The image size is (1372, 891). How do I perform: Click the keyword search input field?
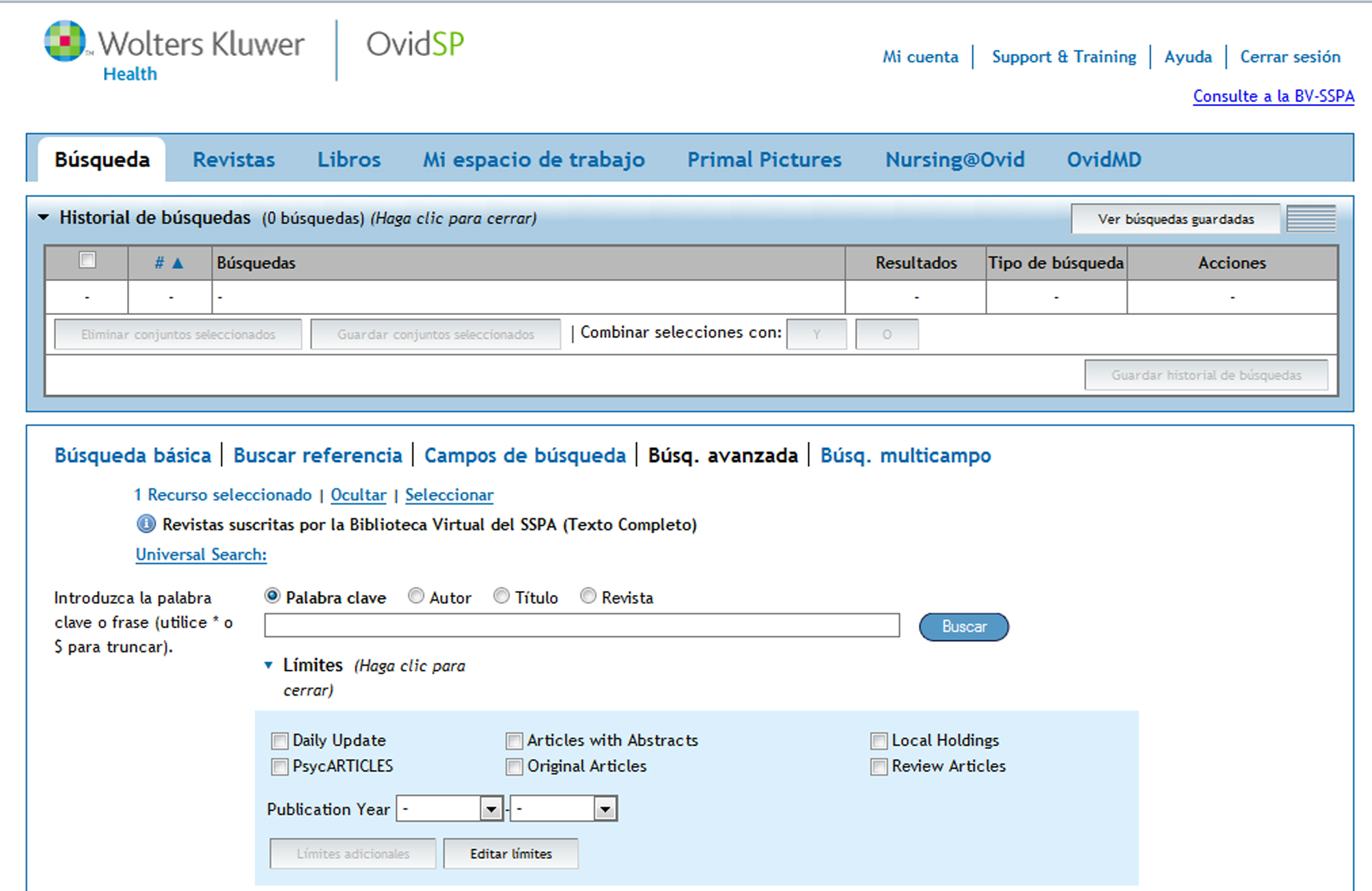[x=583, y=625]
